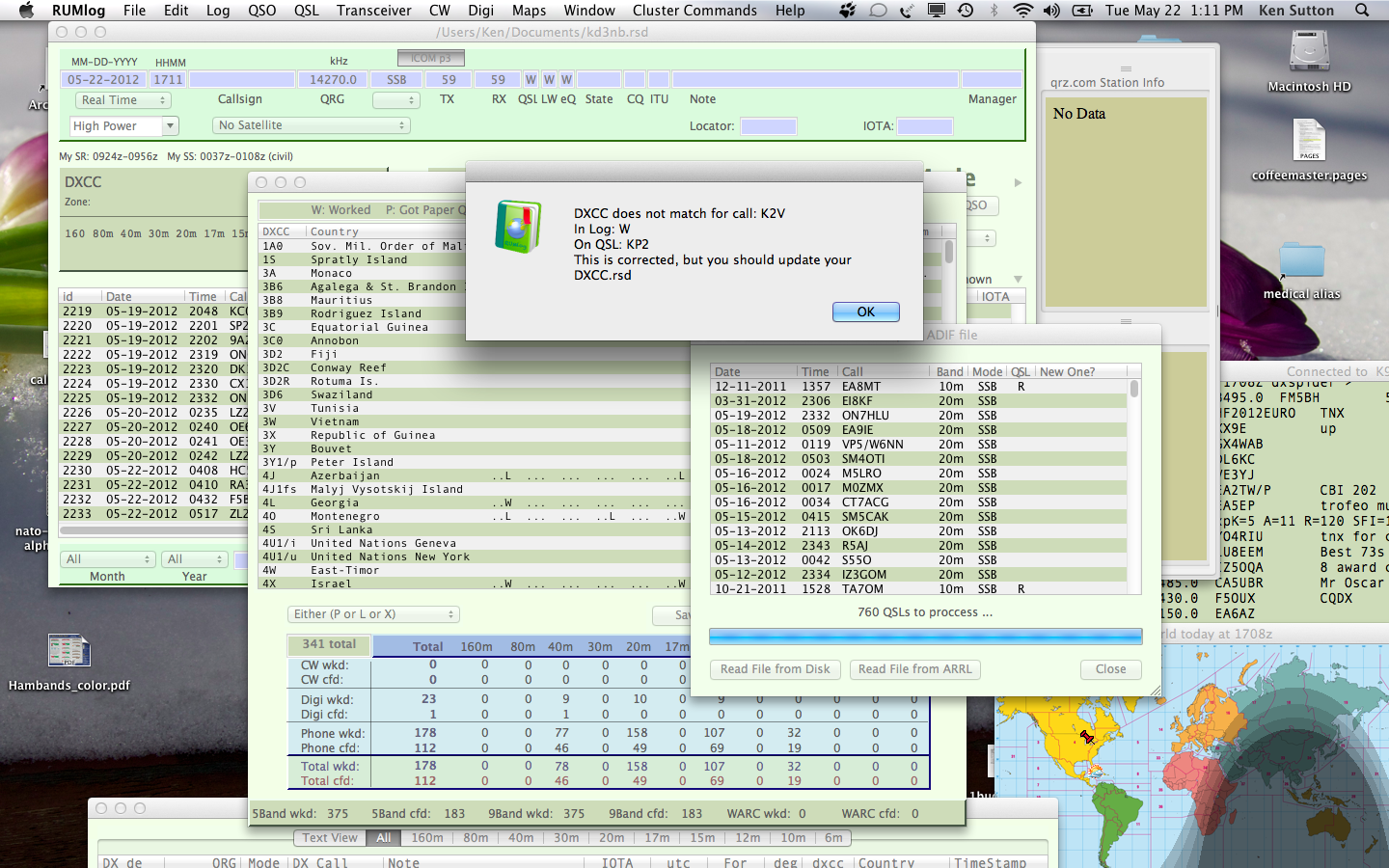This screenshot has width=1389, height=868.
Task: Select the EA8MT row in QSL list
Action: (x=918, y=387)
